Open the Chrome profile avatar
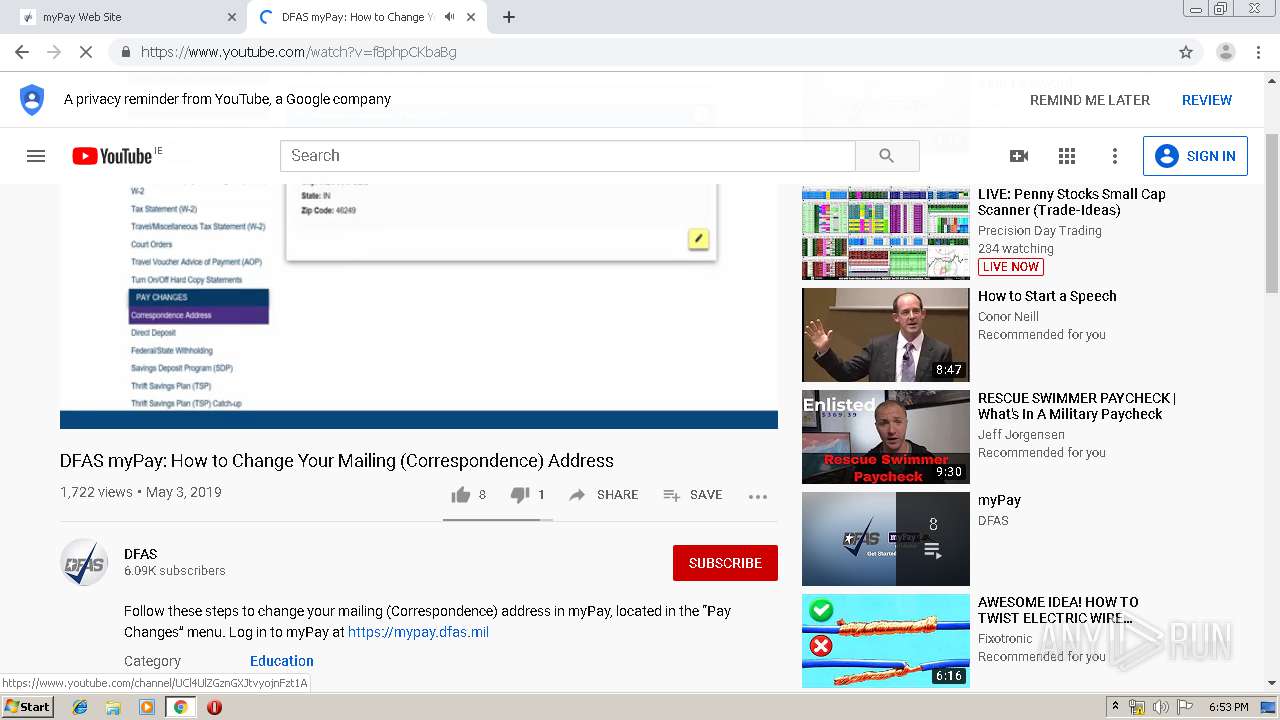 1225,52
